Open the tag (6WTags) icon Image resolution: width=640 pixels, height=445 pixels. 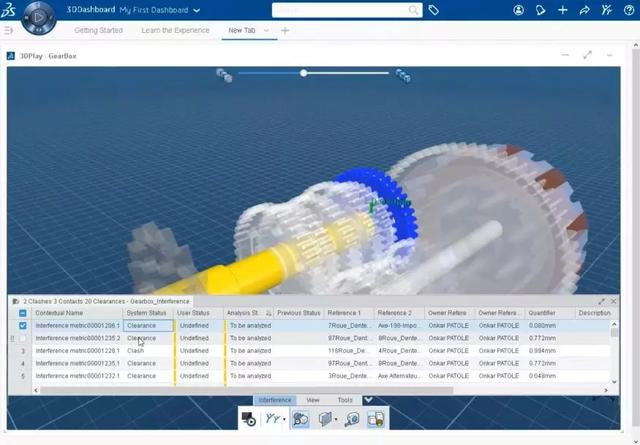tap(433, 10)
